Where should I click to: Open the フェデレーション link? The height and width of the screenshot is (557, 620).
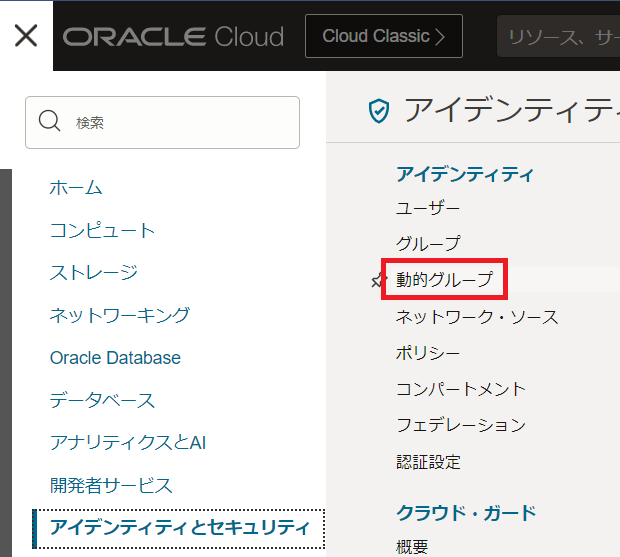tap(460, 425)
